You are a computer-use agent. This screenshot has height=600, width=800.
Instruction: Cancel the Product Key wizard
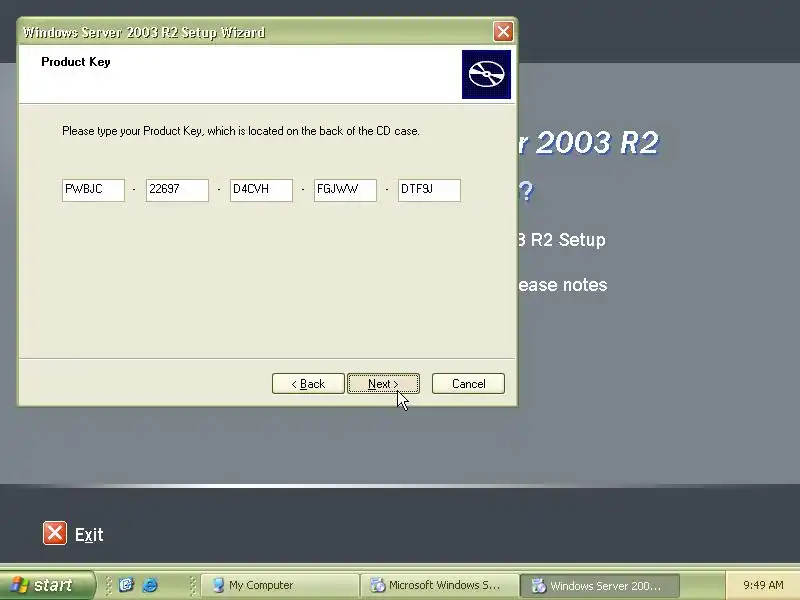pos(468,384)
